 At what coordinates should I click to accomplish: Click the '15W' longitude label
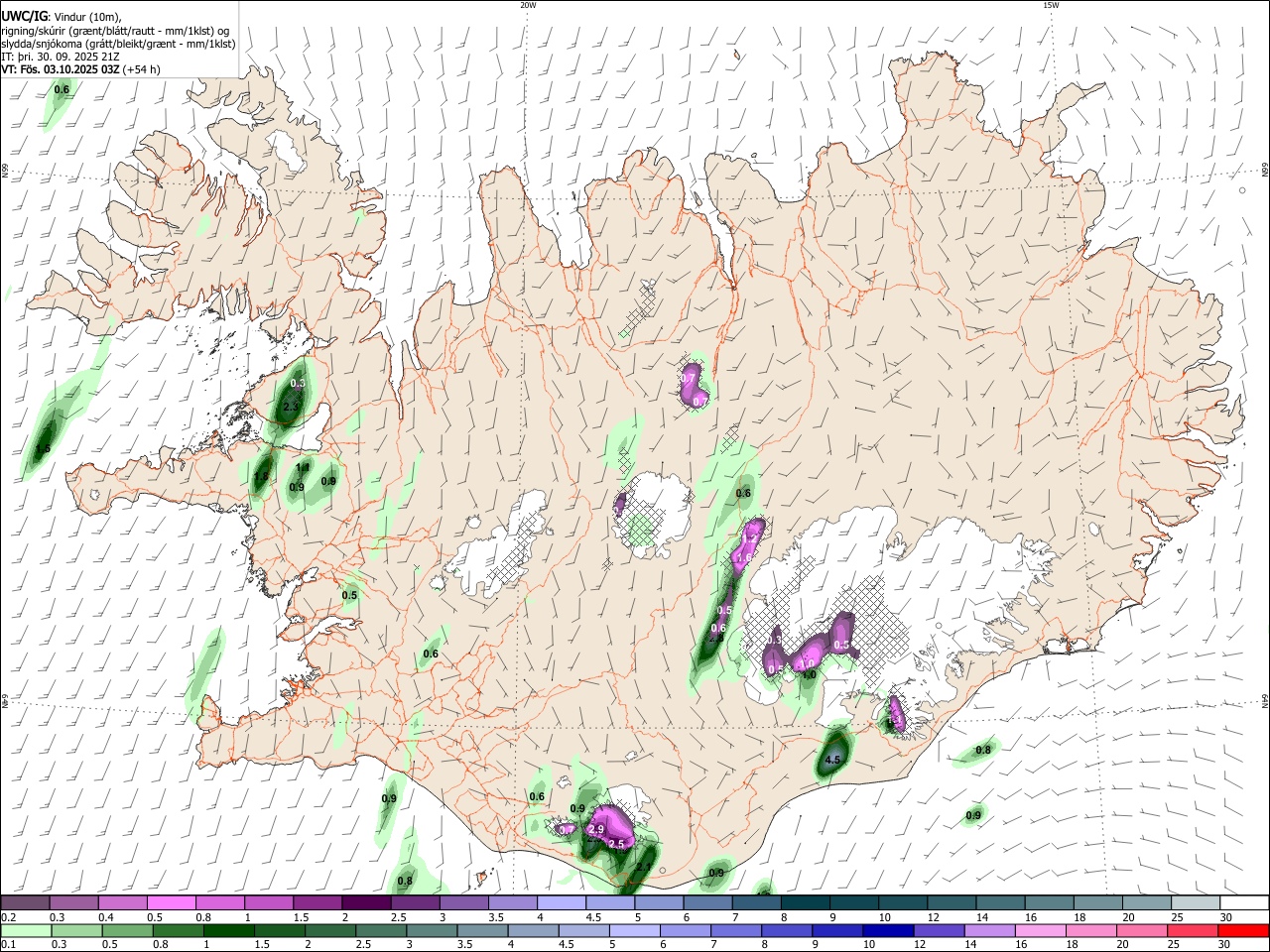point(1050,5)
